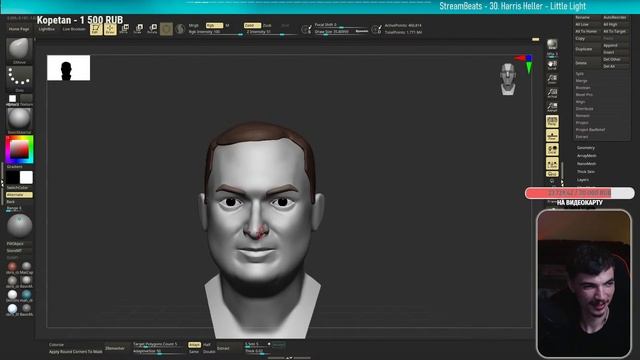Image resolution: width=640 pixels, height=360 pixels.
Task: Click the BPR render sphere icon
Action: pyautogui.click(x=552, y=44)
